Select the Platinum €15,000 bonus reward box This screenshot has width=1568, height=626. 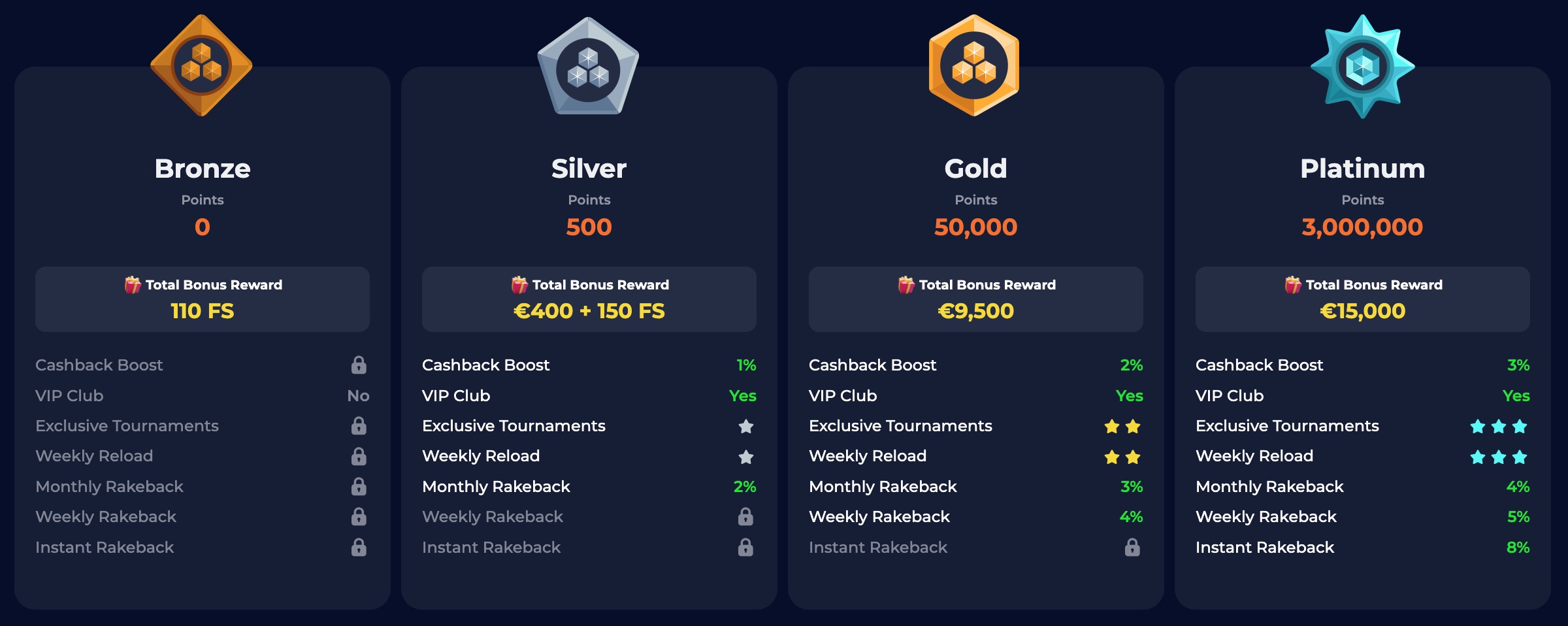[1363, 299]
